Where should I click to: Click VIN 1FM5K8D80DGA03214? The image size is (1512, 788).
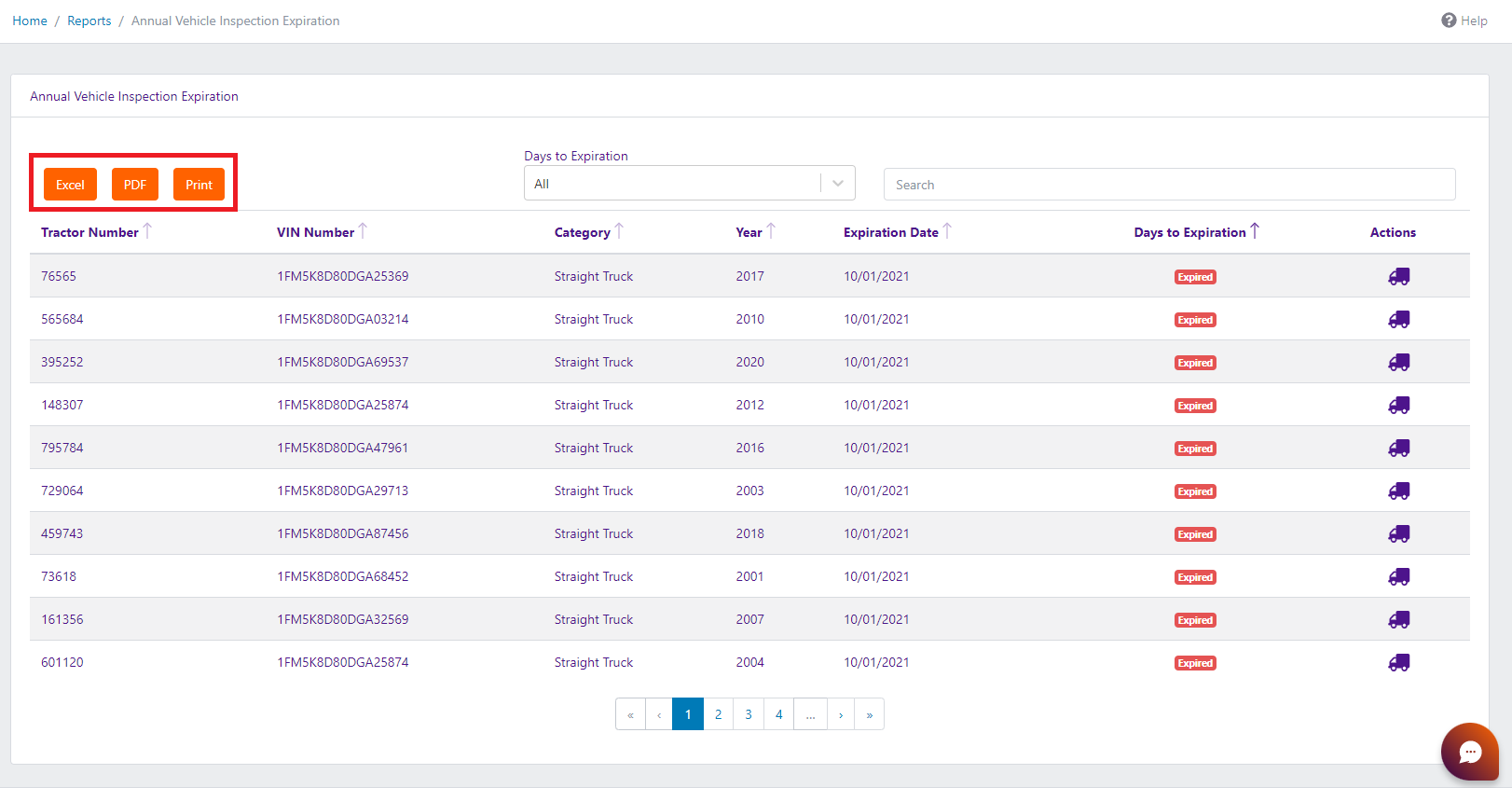343,319
